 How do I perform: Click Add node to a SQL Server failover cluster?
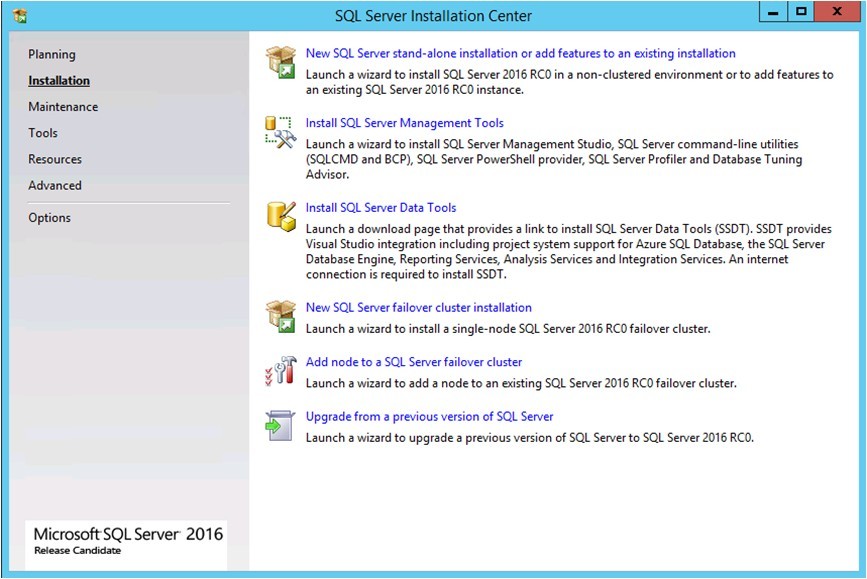pos(414,362)
